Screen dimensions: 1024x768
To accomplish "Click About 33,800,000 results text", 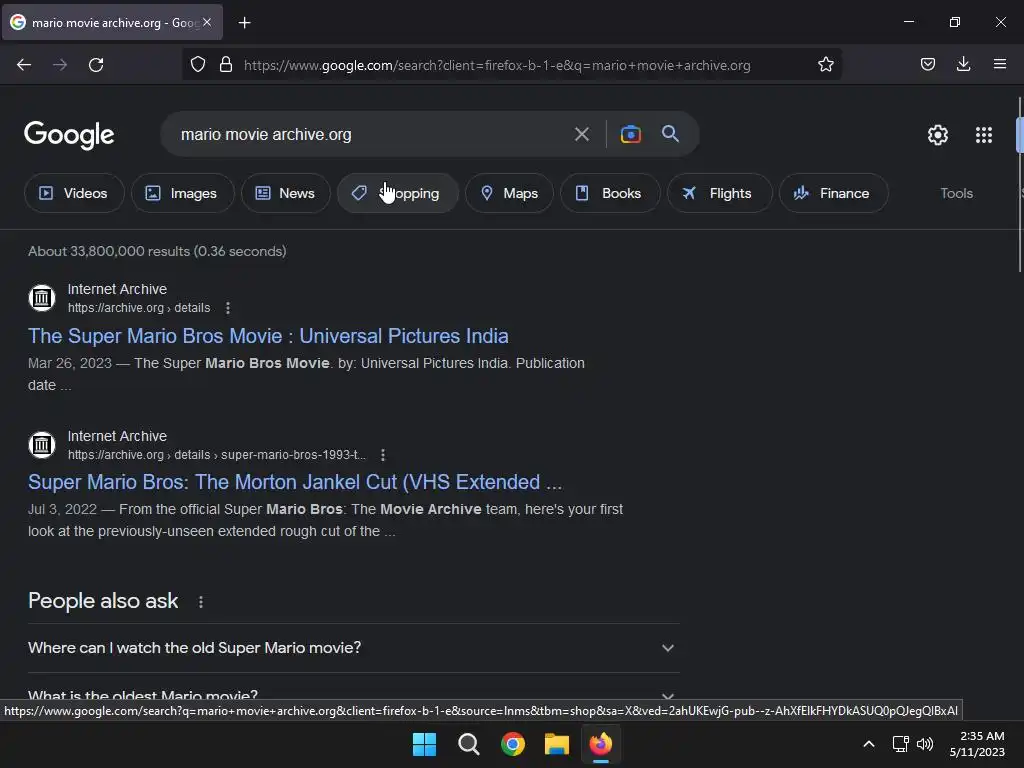I will pos(157,251).
